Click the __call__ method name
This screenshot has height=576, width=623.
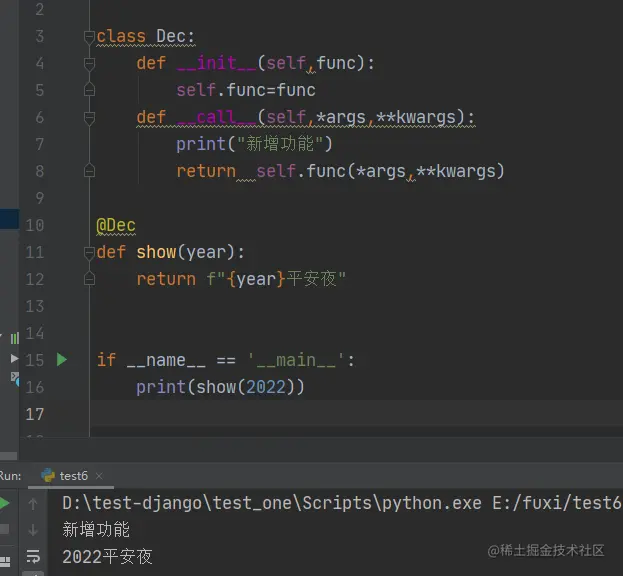[x=217, y=117]
